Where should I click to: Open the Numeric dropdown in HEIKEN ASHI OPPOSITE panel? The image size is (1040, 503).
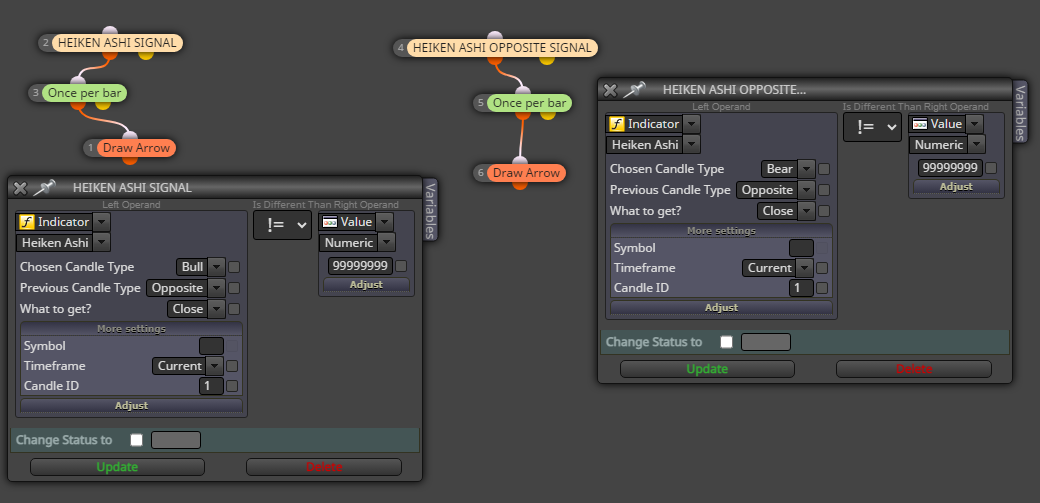click(976, 145)
